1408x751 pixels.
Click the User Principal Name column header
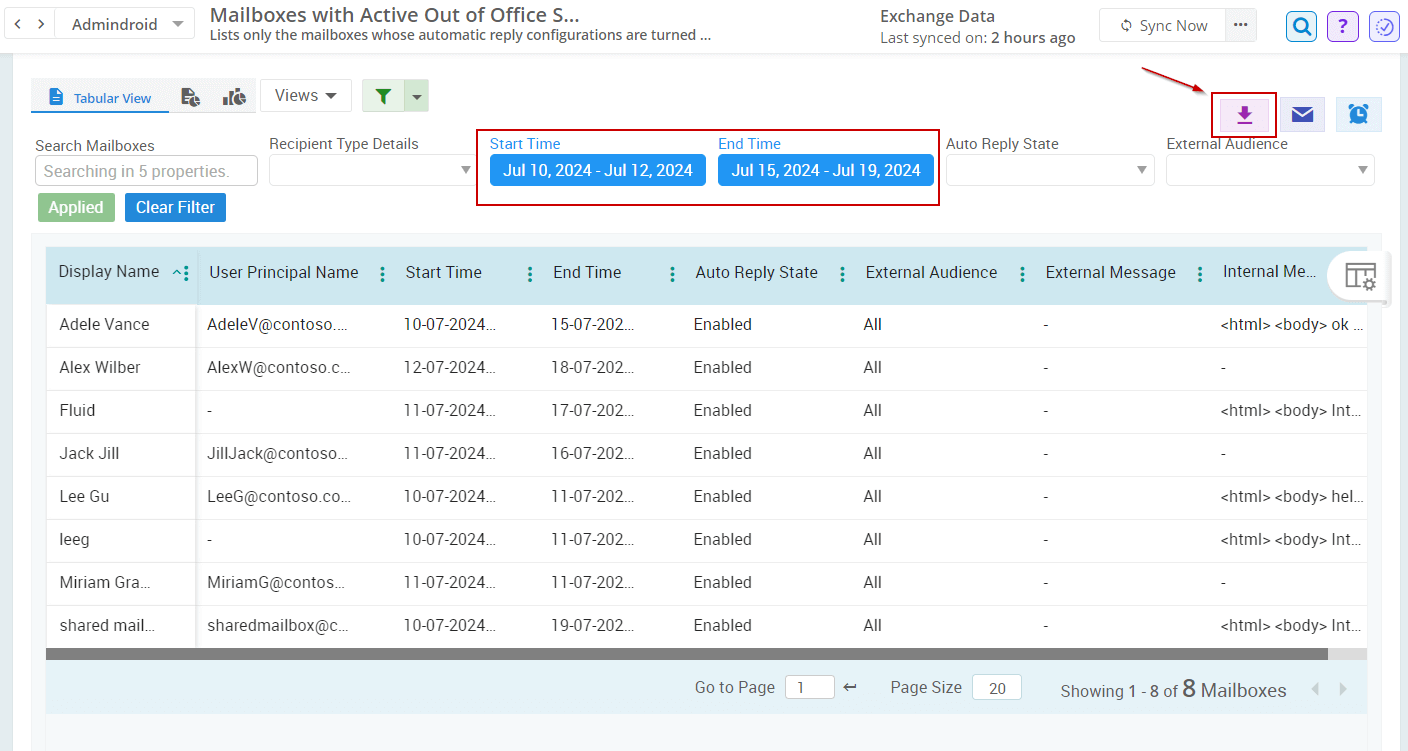click(284, 272)
